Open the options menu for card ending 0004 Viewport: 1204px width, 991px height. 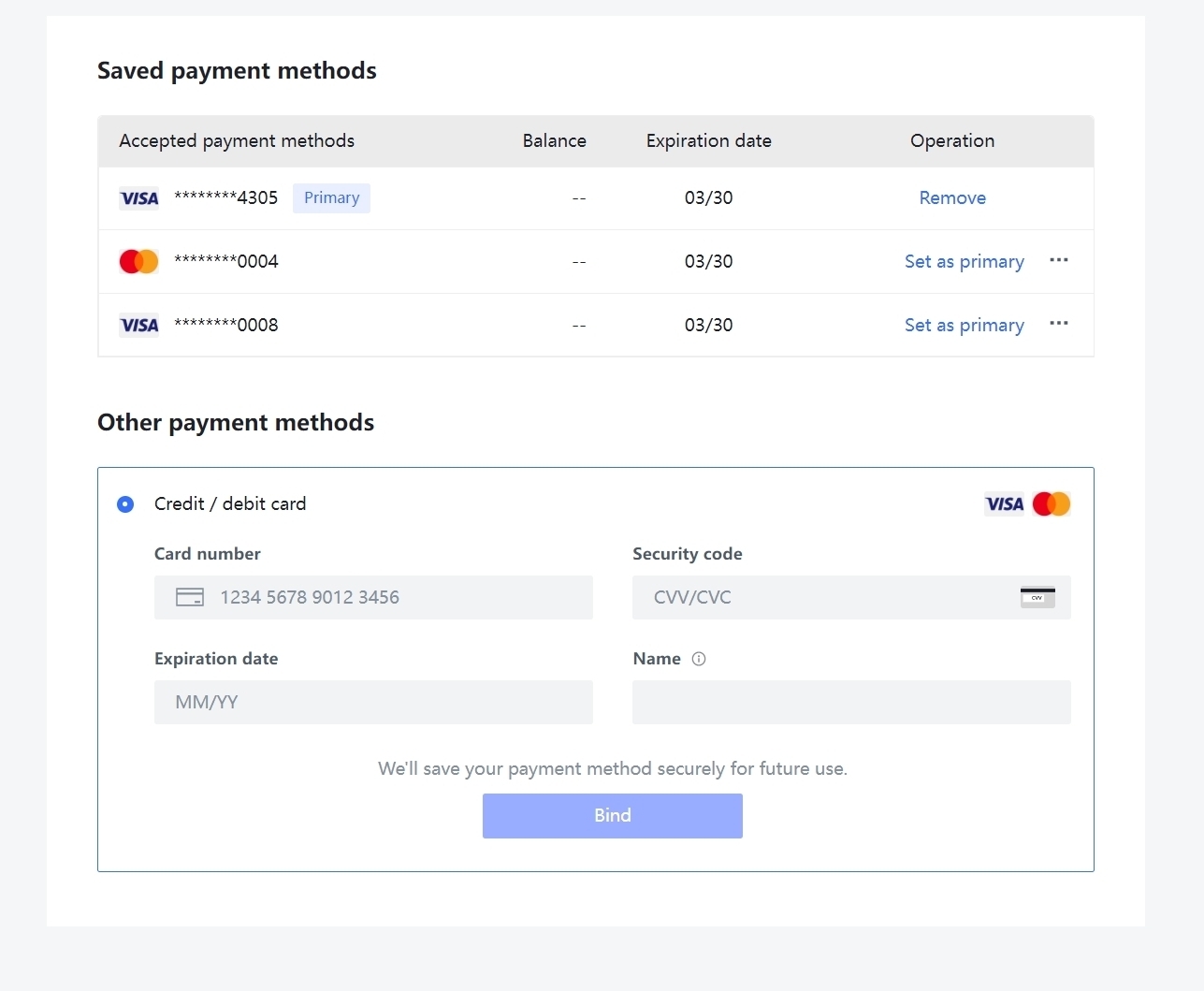click(x=1058, y=261)
